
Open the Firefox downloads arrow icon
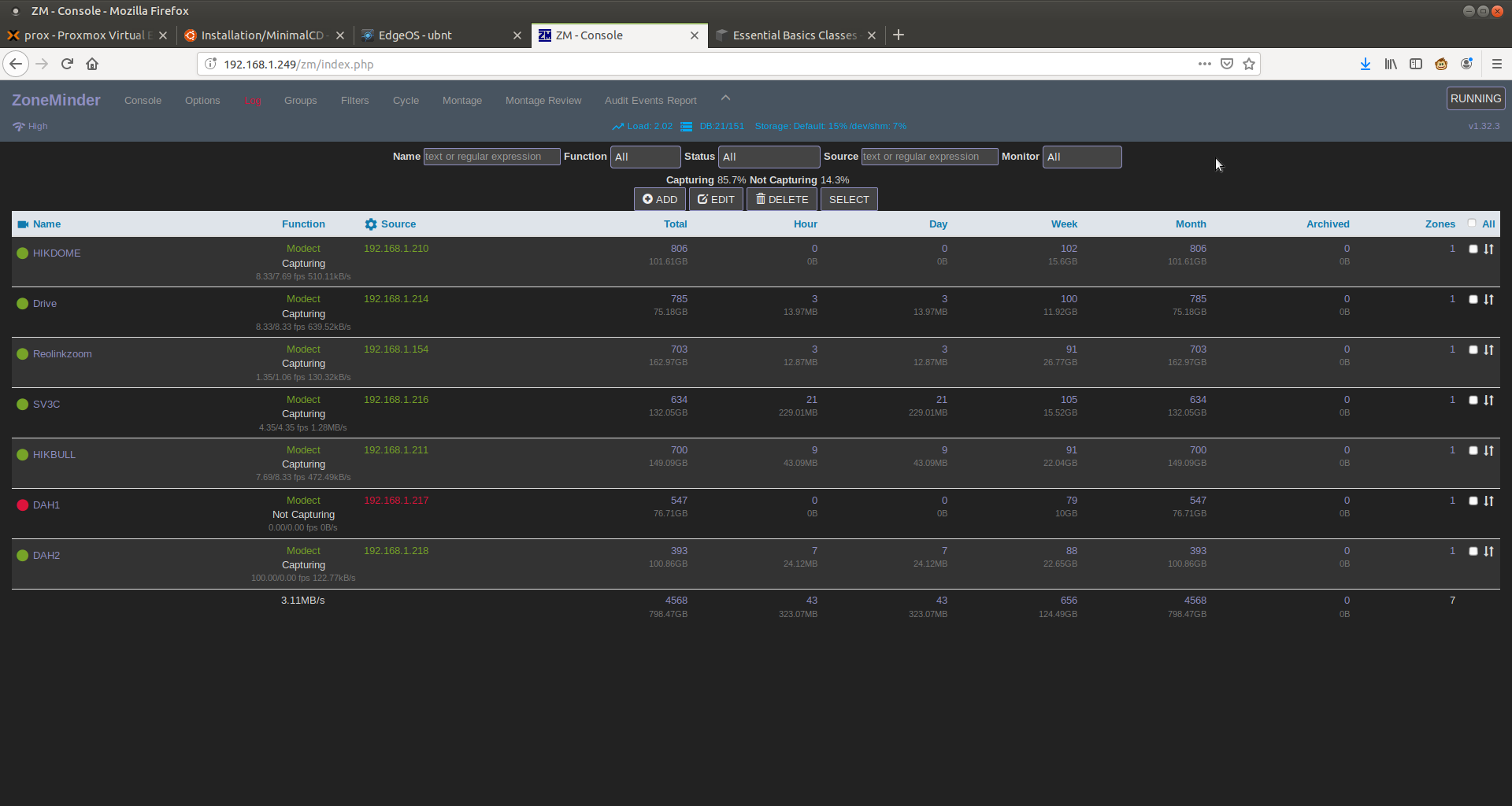coord(1366,64)
